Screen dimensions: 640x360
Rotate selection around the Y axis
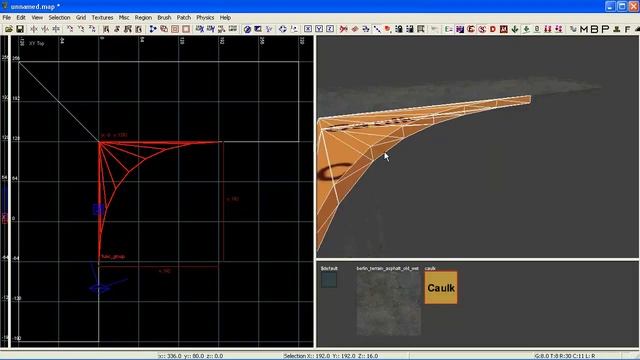coord(81,29)
